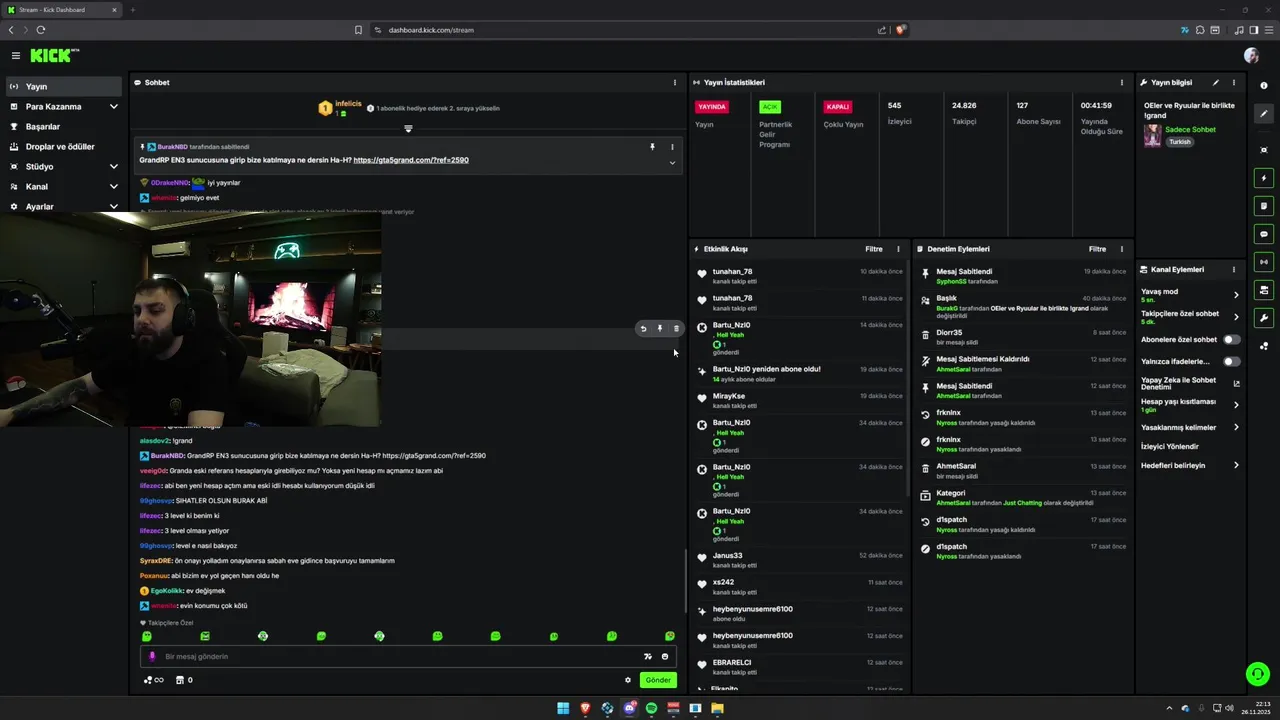Open Yasaklanmış kelimeler arrow

point(1236,427)
